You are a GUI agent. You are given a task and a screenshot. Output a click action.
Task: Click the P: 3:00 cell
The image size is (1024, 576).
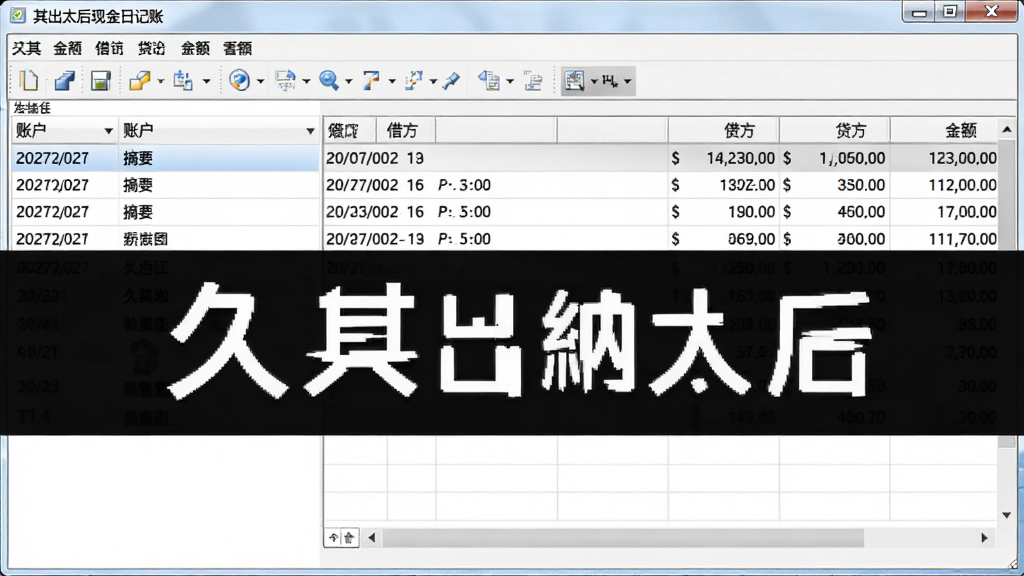coord(464,185)
